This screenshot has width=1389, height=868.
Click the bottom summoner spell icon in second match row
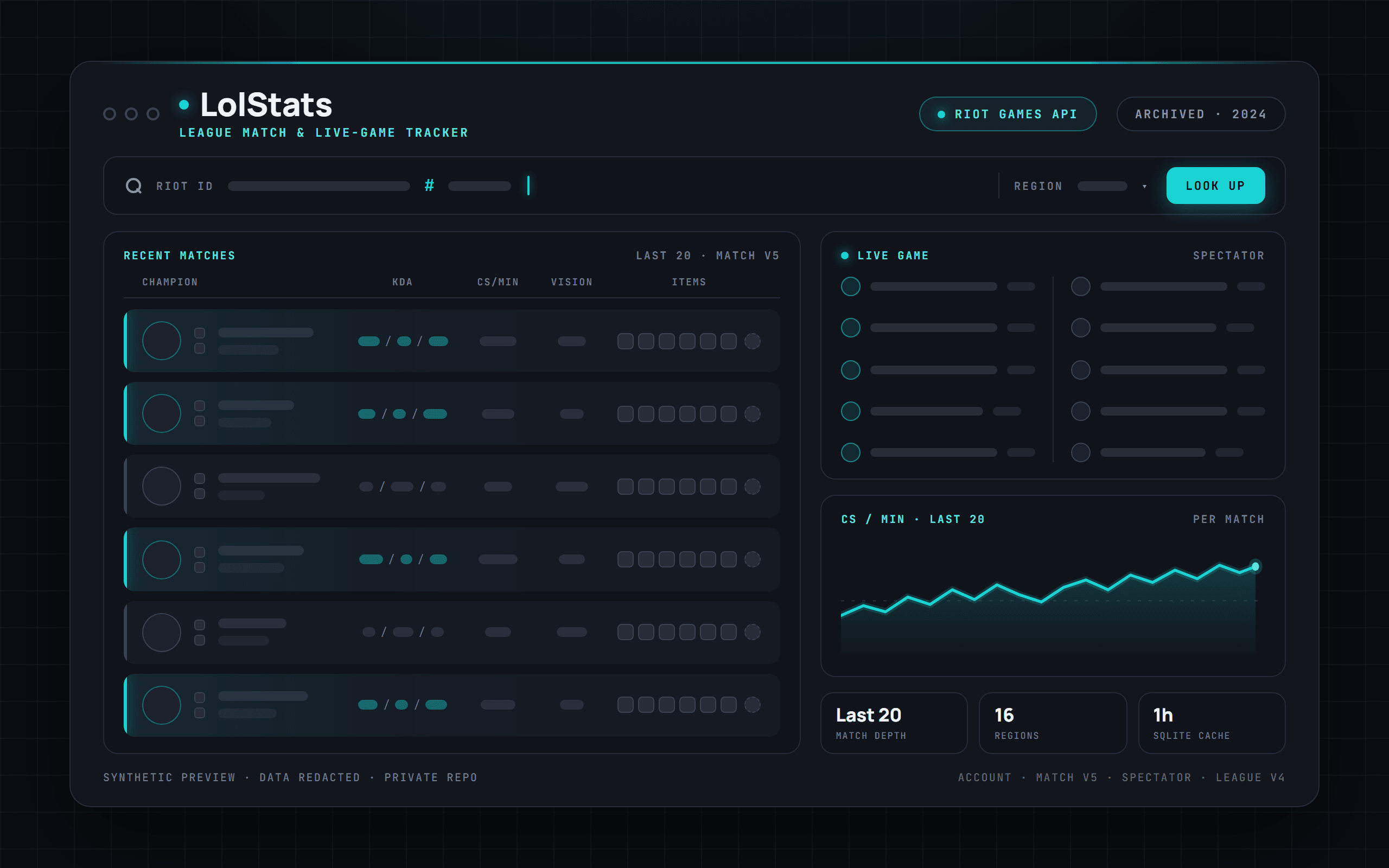[200, 422]
